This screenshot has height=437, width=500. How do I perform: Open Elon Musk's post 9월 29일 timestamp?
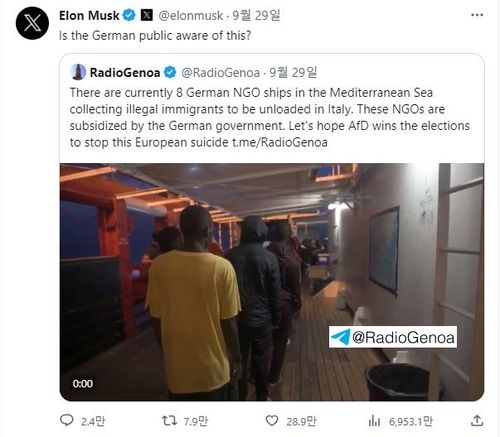click(x=256, y=15)
